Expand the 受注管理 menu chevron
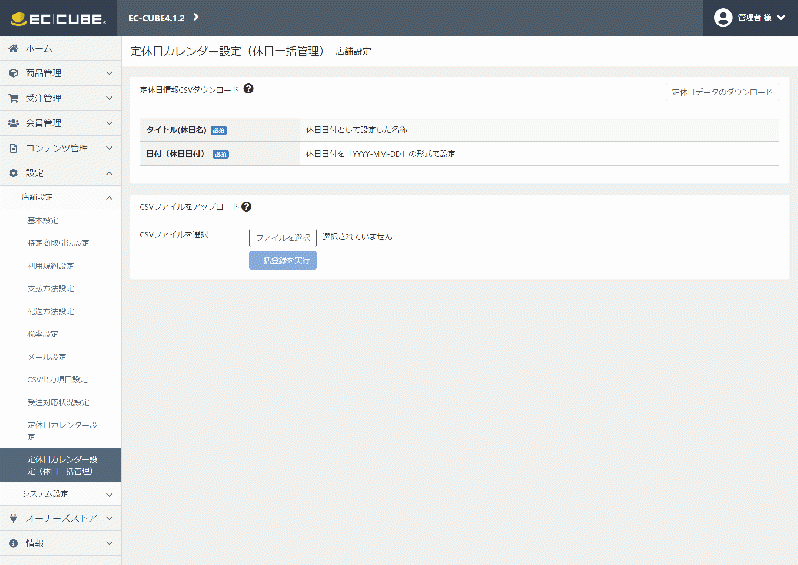Image resolution: width=798 pixels, height=565 pixels. pyautogui.click(x=109, y=98)
